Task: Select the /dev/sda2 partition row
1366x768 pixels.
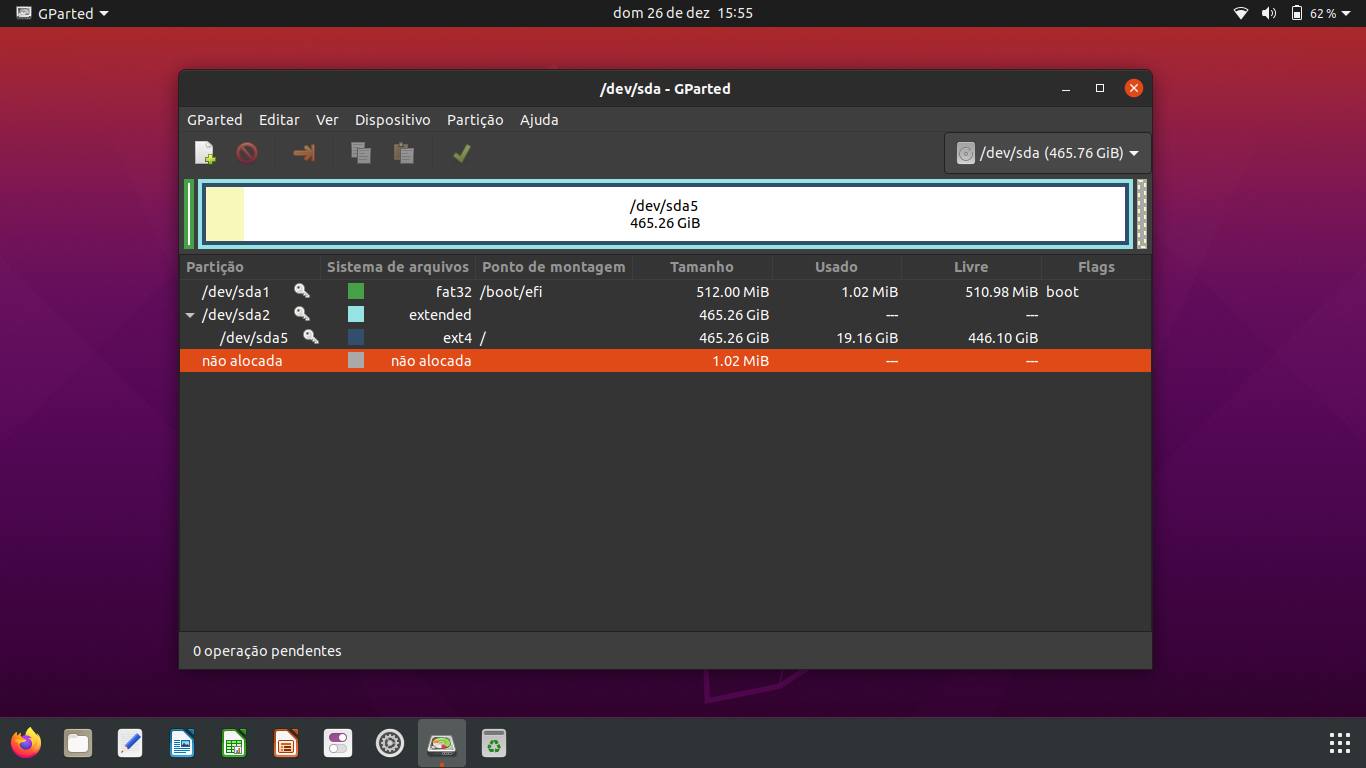Action: [665, 315]
